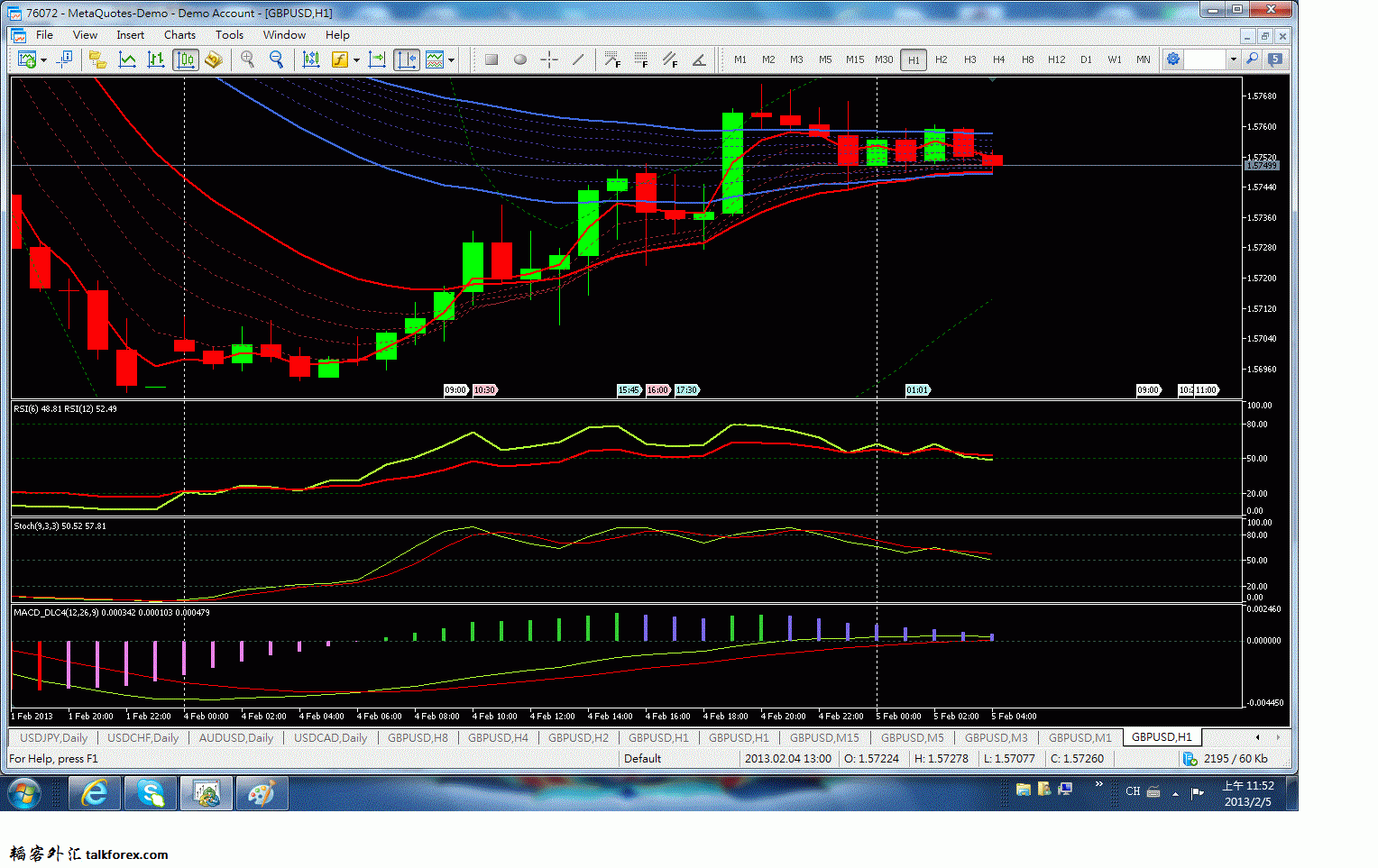Switch to GBPUSD,M15 chart tab
1378x868 pixels.
(824, 737)
